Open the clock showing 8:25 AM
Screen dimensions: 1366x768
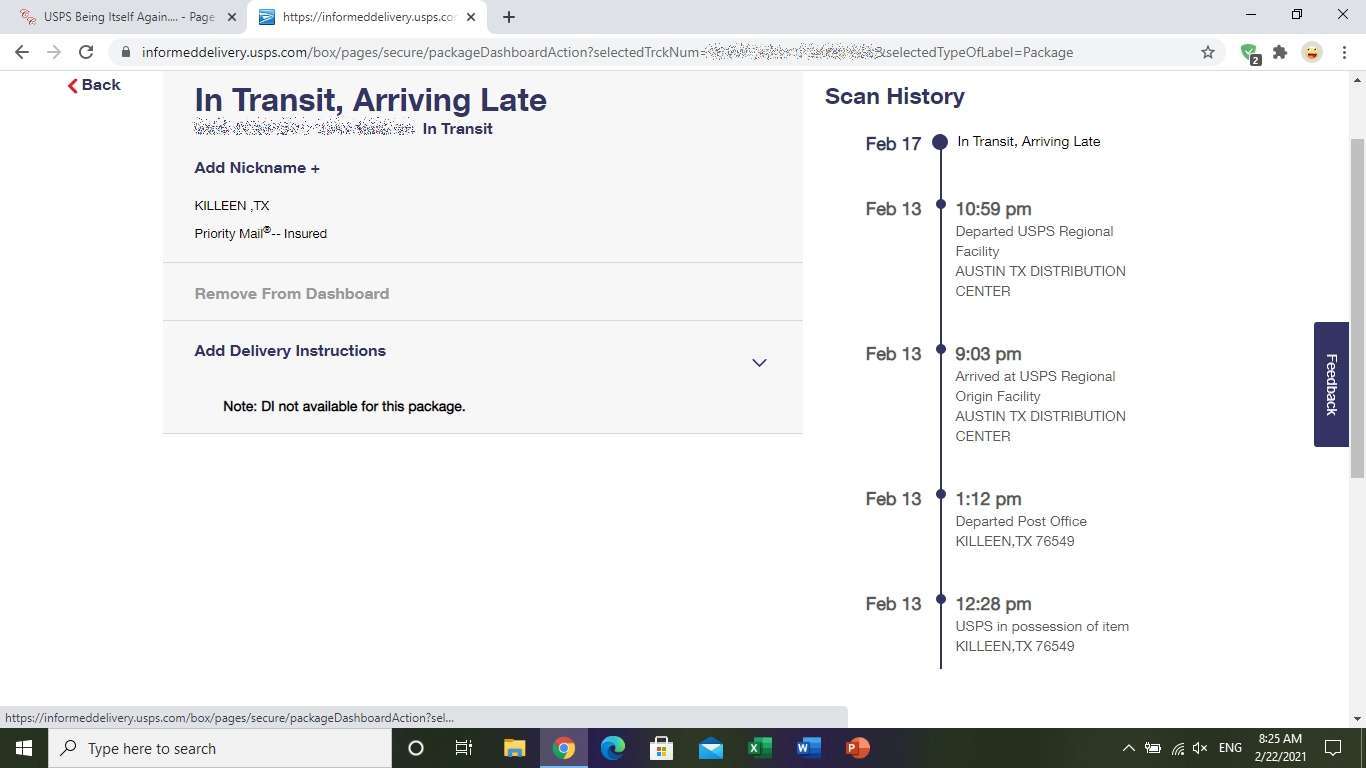point(1279,748)
